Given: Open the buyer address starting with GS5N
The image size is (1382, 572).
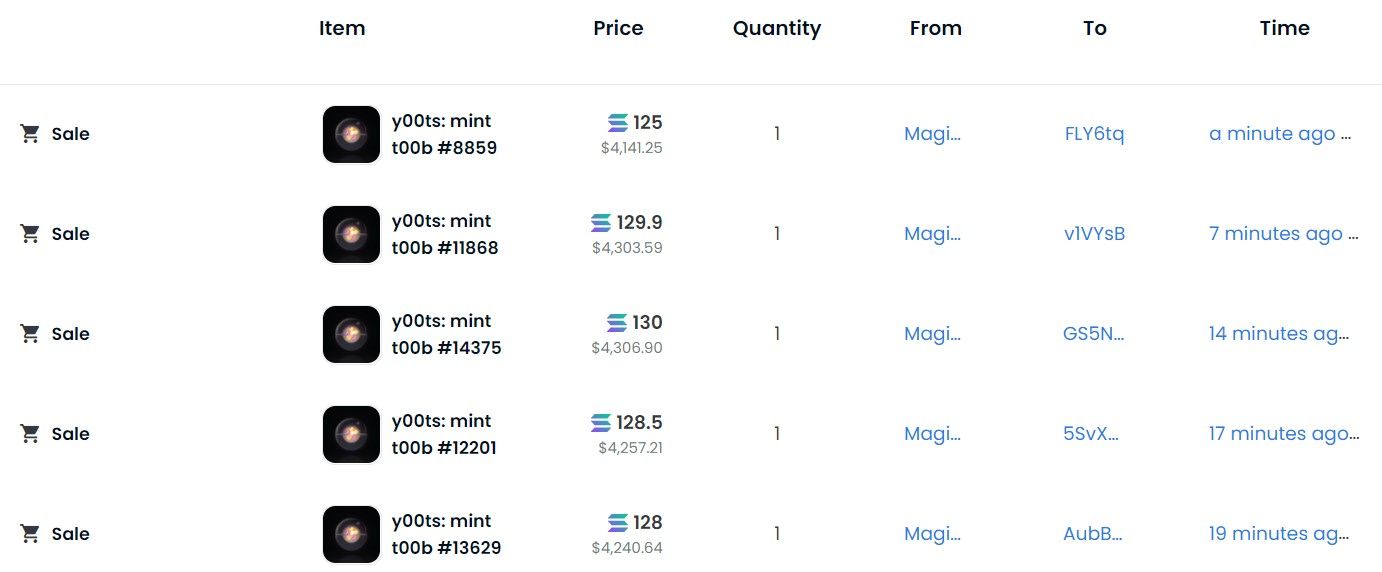Looking at the screenshot, I should point(1093,334).
